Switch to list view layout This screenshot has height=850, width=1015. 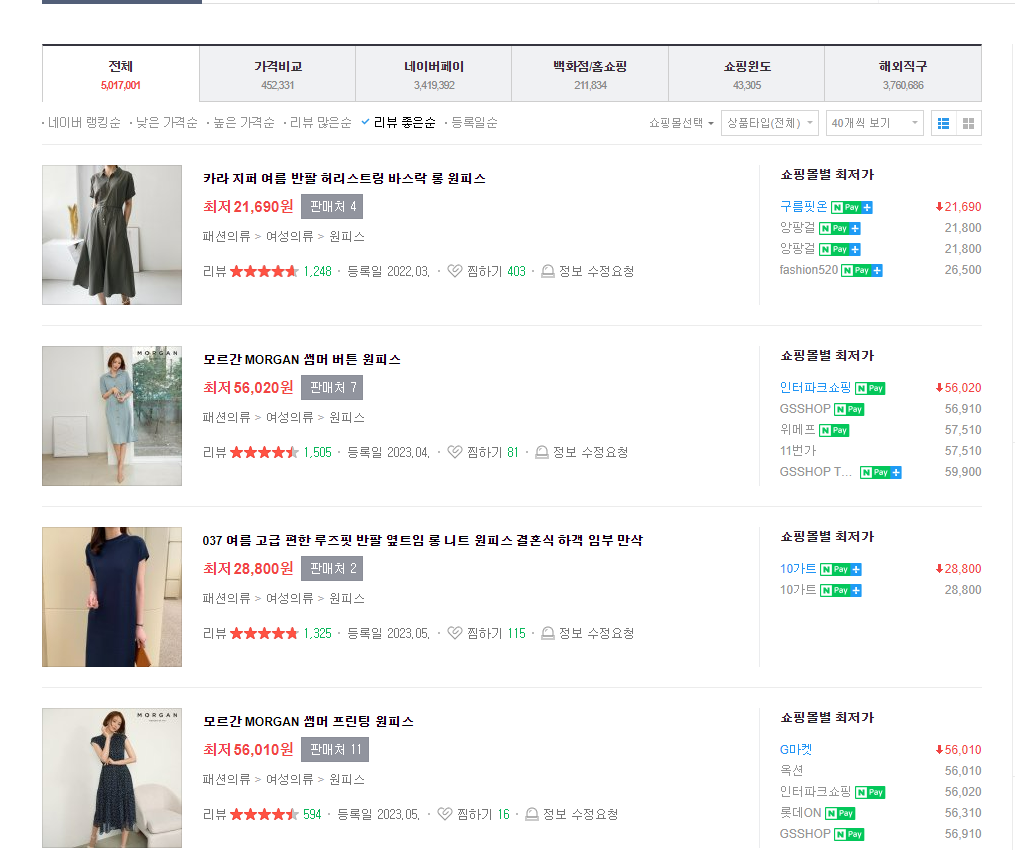point(944,122)
